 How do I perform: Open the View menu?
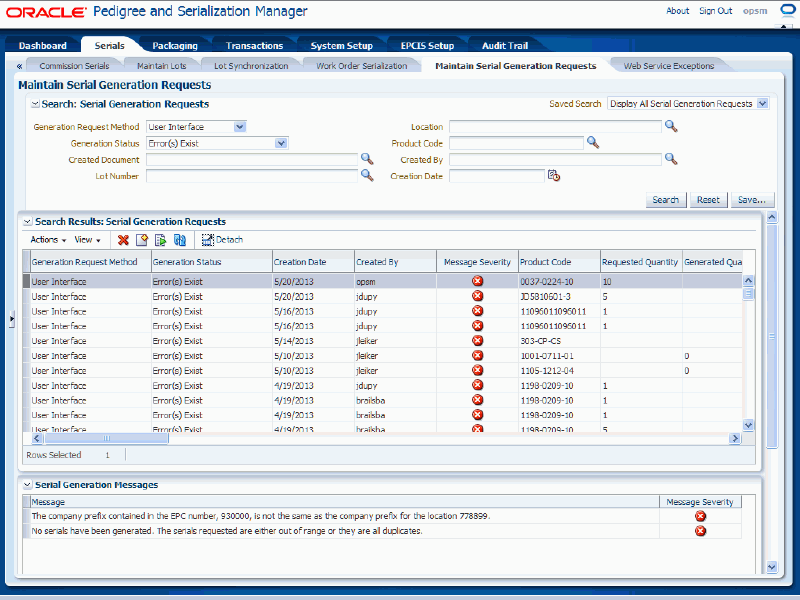87,240
